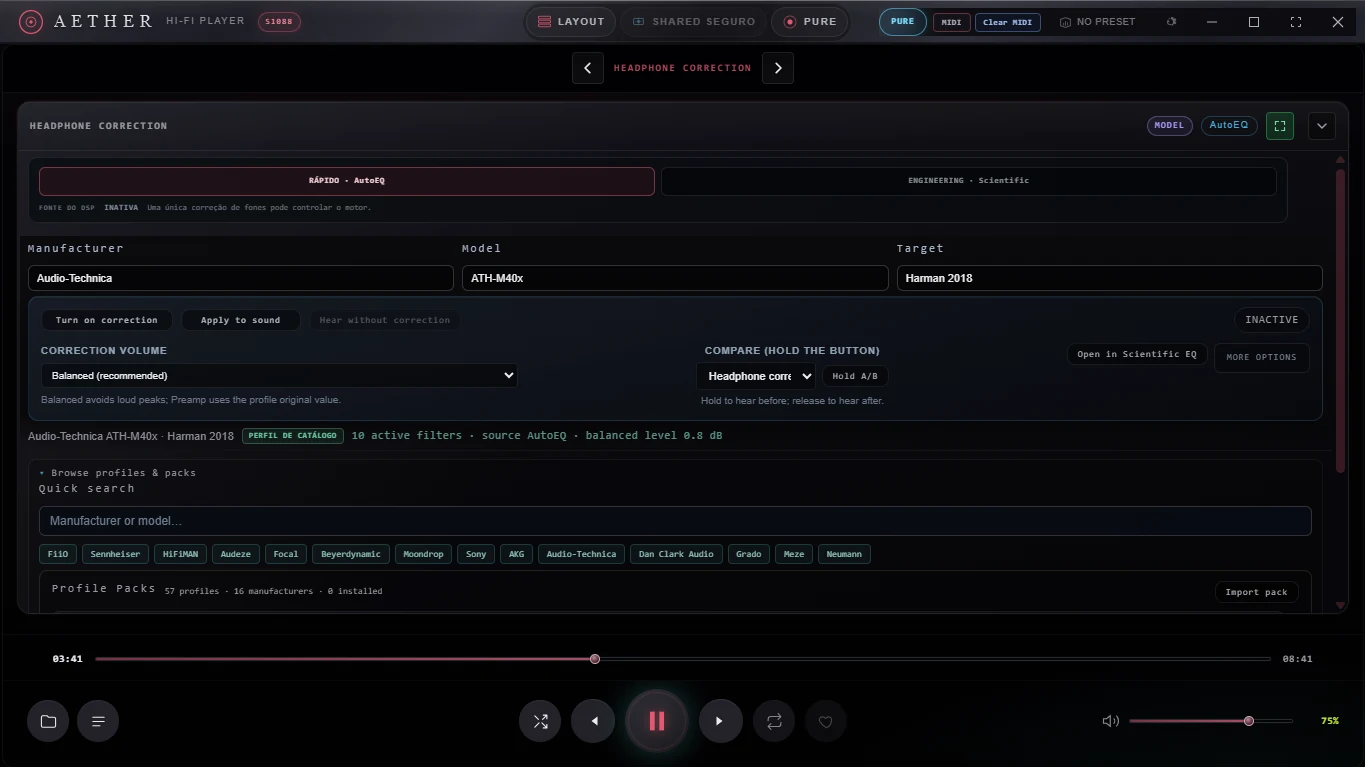Enter fullscreen with the corner-brackets icon in title bar
Image resolution: width=1365 pixels, height=767 pixels.
[1296, 22]
